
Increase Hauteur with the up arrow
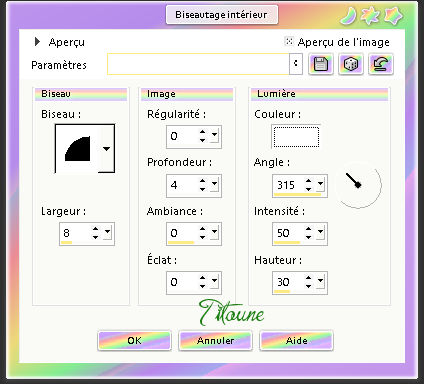click(309, 278)
